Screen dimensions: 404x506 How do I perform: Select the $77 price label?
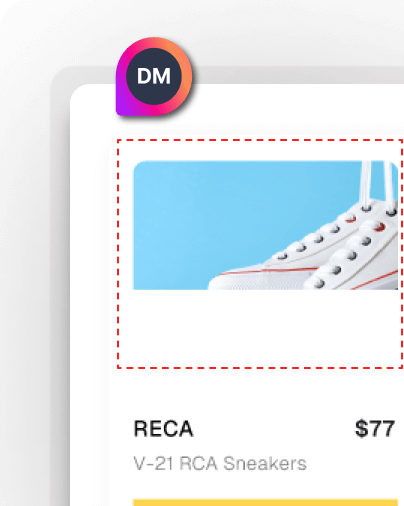(x=375, y=428)
